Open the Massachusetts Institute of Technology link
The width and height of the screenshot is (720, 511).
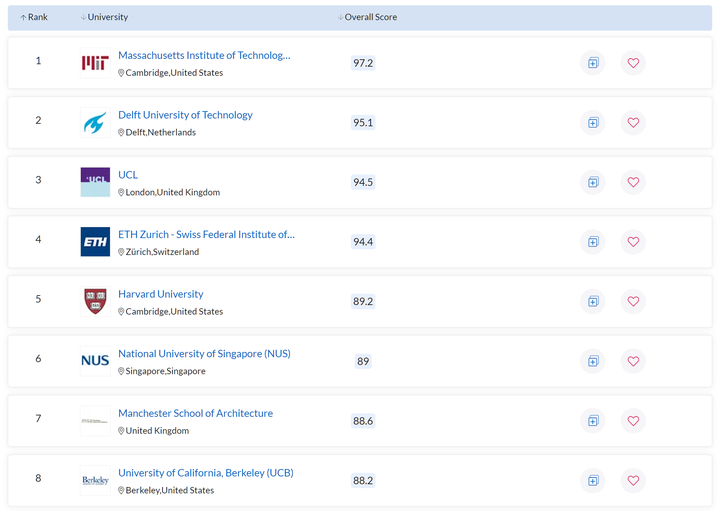(204, 55)
